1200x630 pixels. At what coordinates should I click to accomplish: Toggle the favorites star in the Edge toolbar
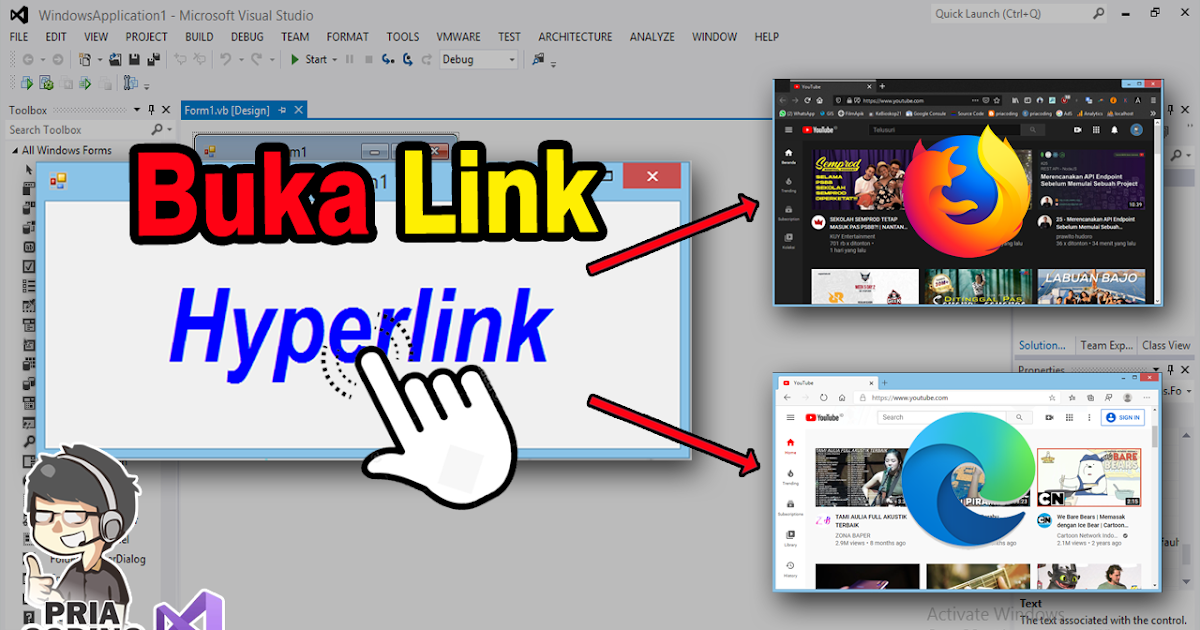[x=1052, y=397]
